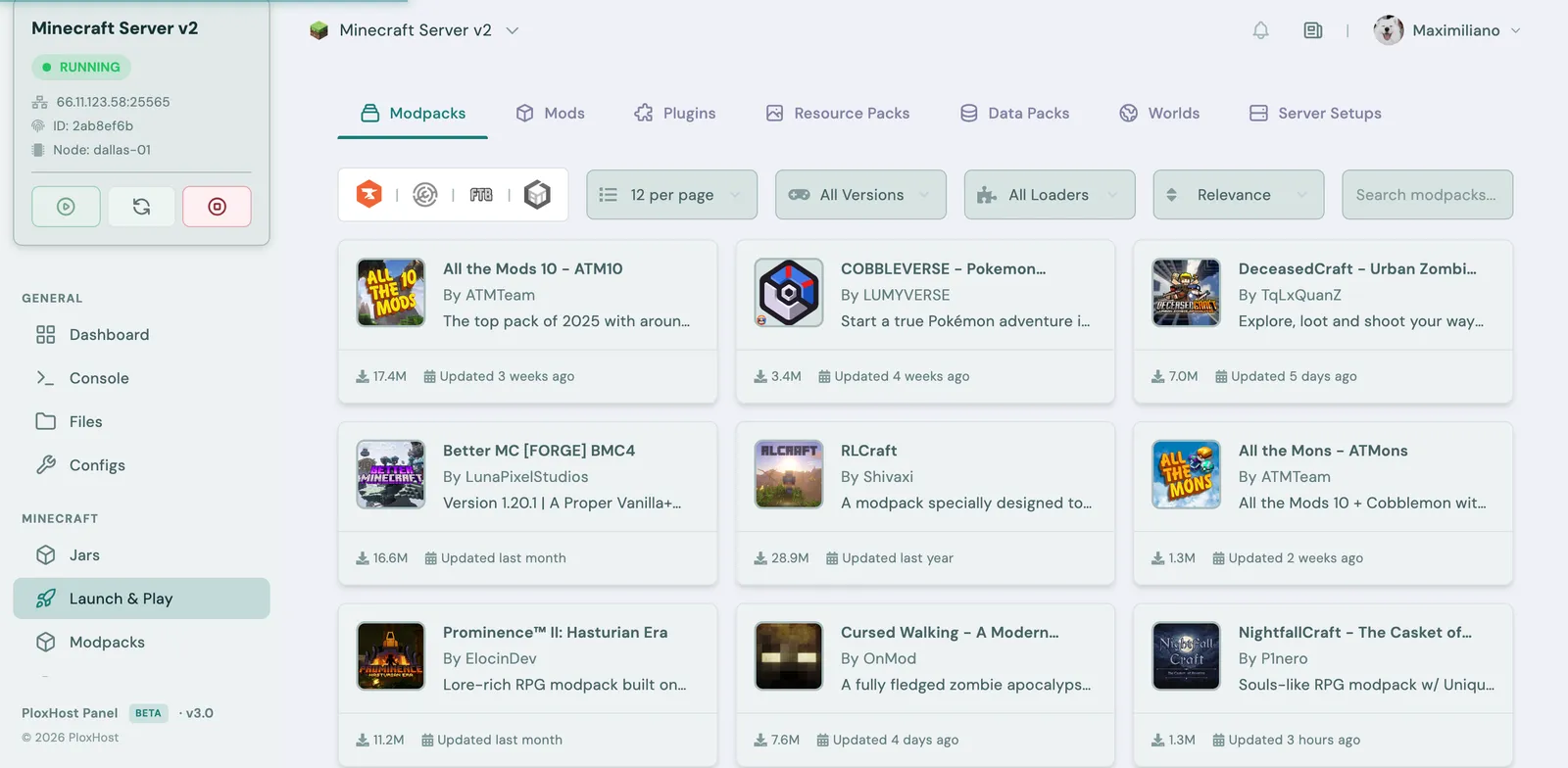Click the restart server icon button
1568x768 pixels.
[x=141, y=207]
